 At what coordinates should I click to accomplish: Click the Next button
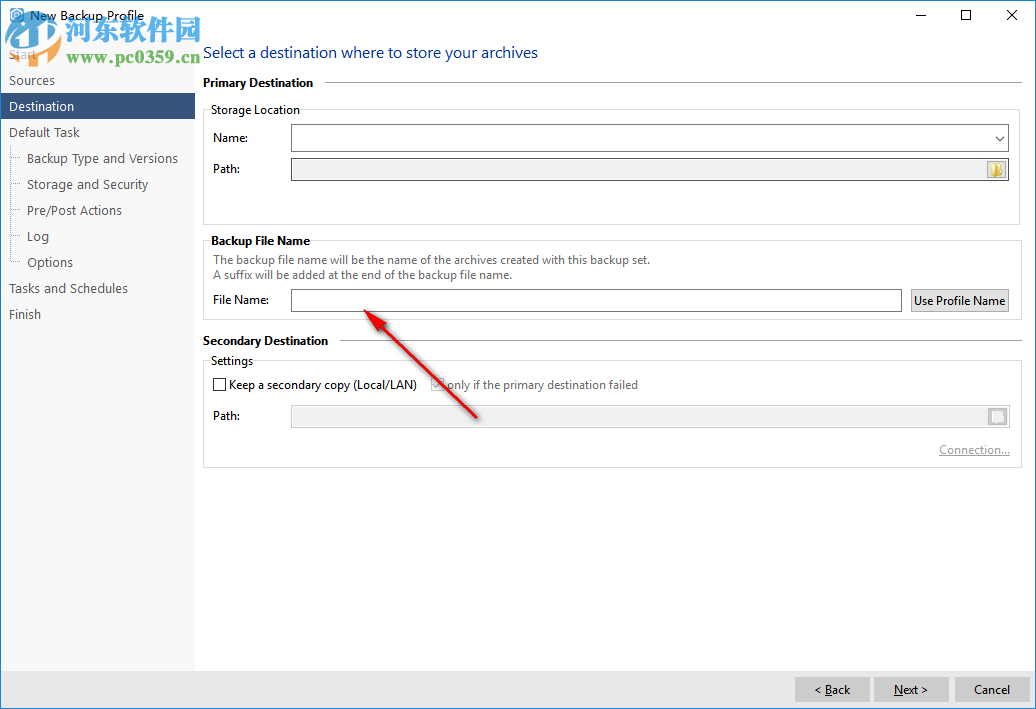click(911, 689)
